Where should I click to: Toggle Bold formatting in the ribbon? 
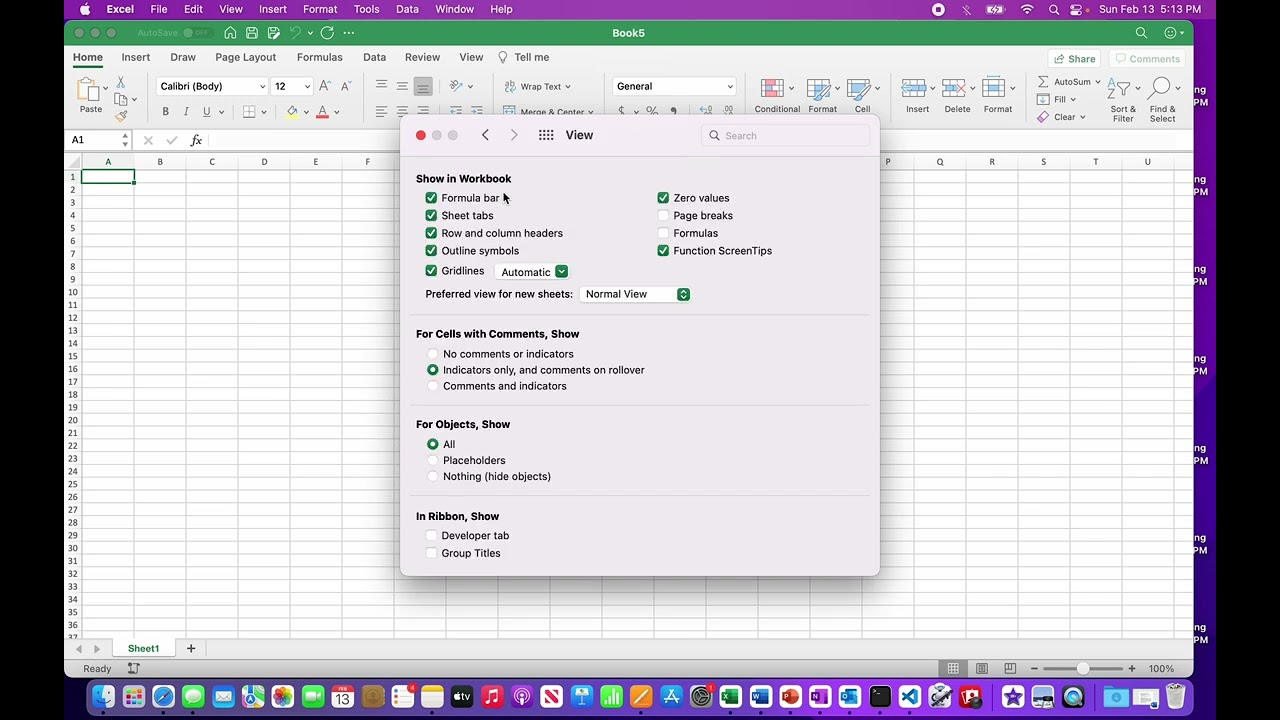166,112
